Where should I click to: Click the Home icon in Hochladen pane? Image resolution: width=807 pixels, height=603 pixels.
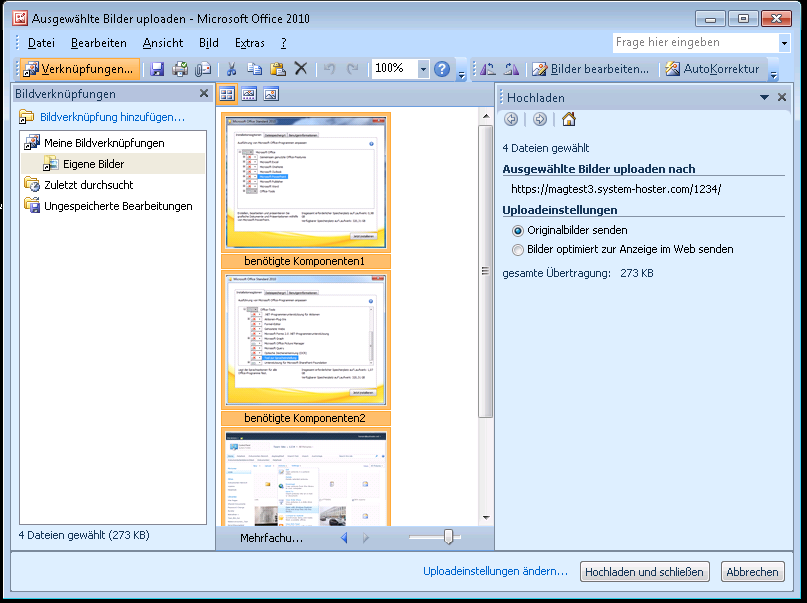point(568,120)
